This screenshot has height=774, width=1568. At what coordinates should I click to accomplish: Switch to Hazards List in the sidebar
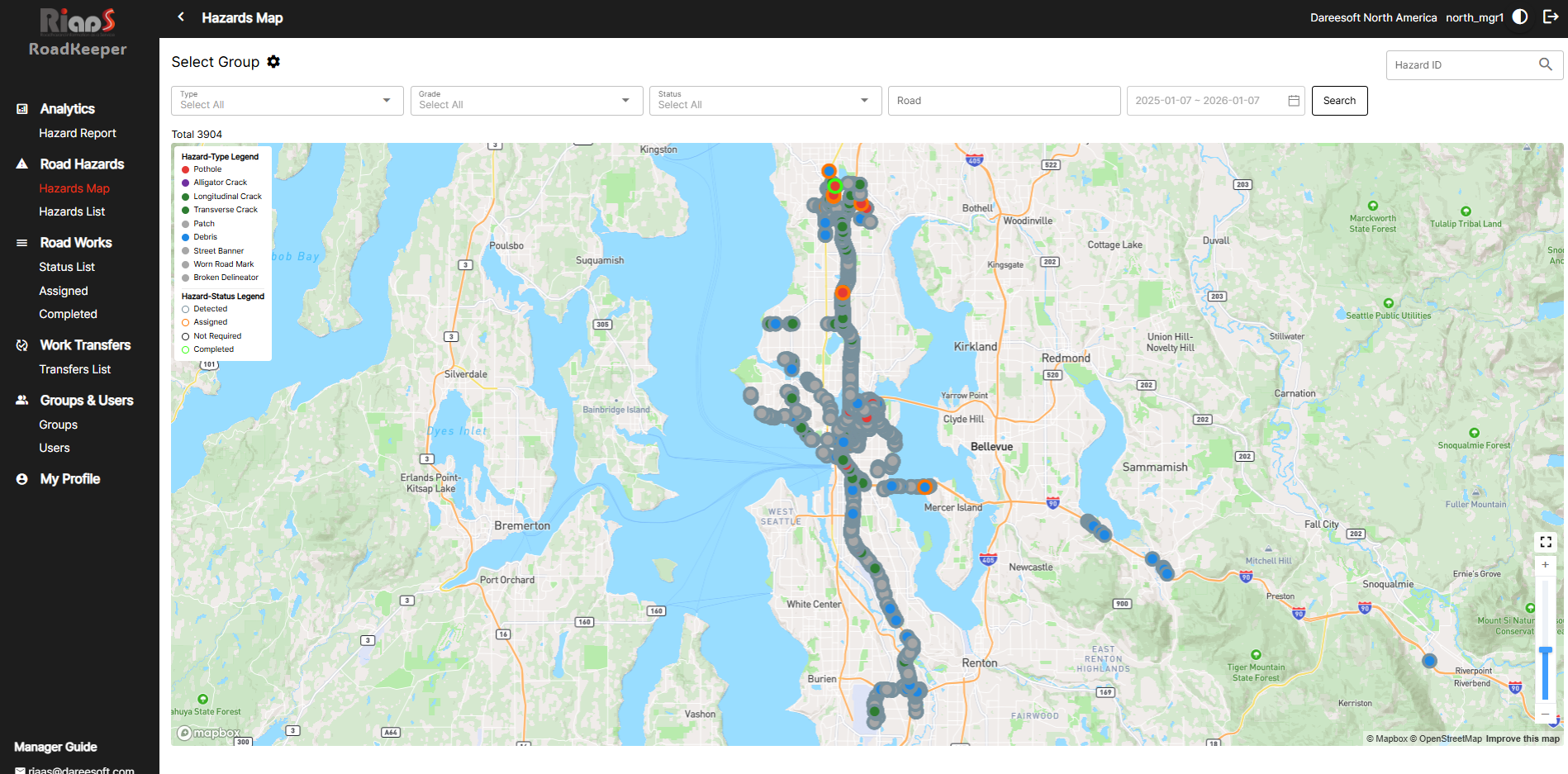(x=72, y=211)
